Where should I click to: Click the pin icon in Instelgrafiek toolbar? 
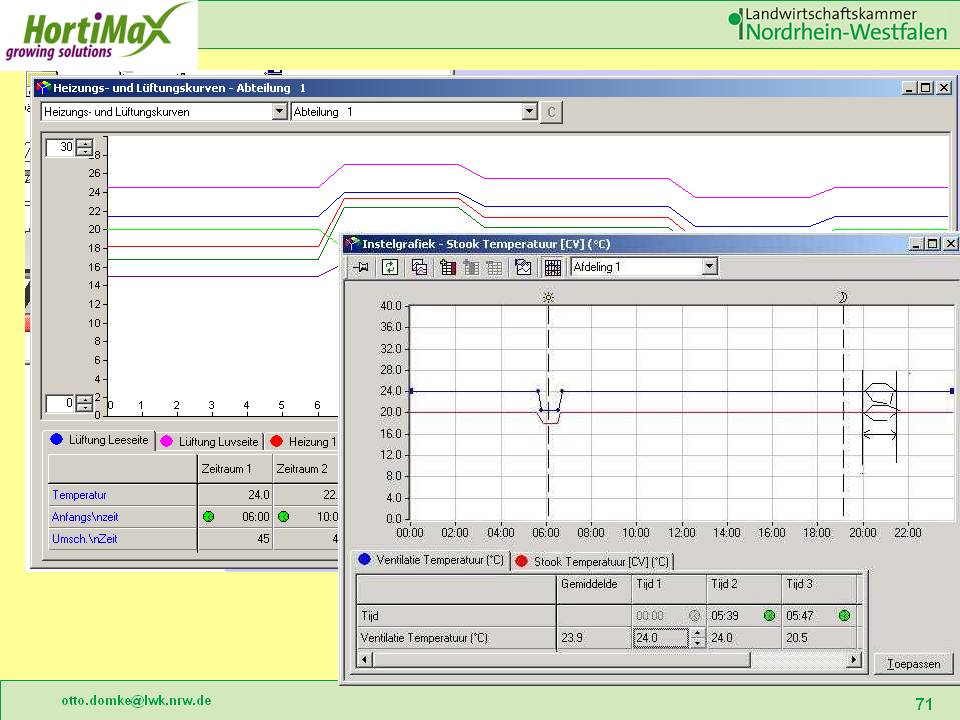[x=361, y=267]
